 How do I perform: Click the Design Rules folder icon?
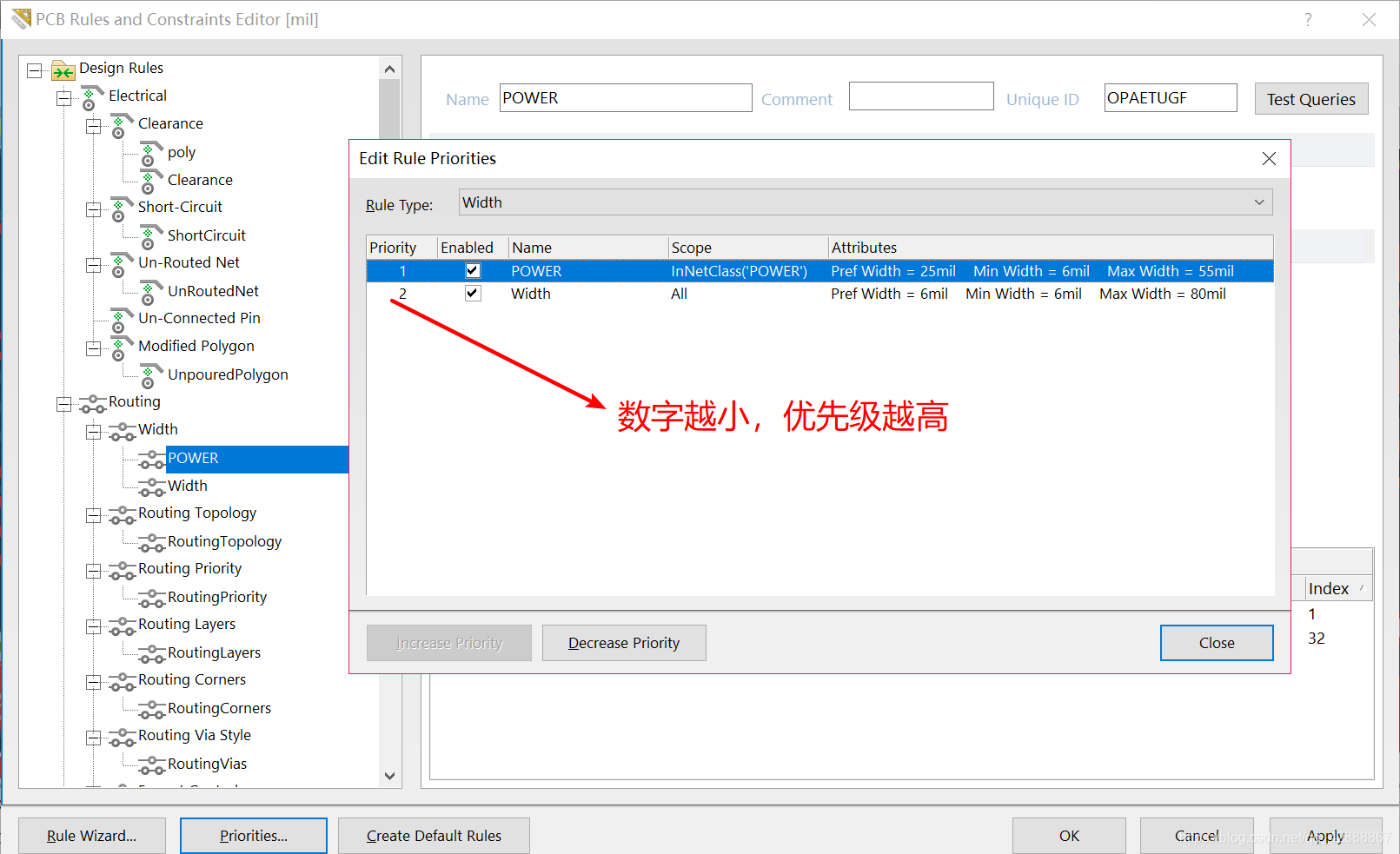tap(63, 70)
